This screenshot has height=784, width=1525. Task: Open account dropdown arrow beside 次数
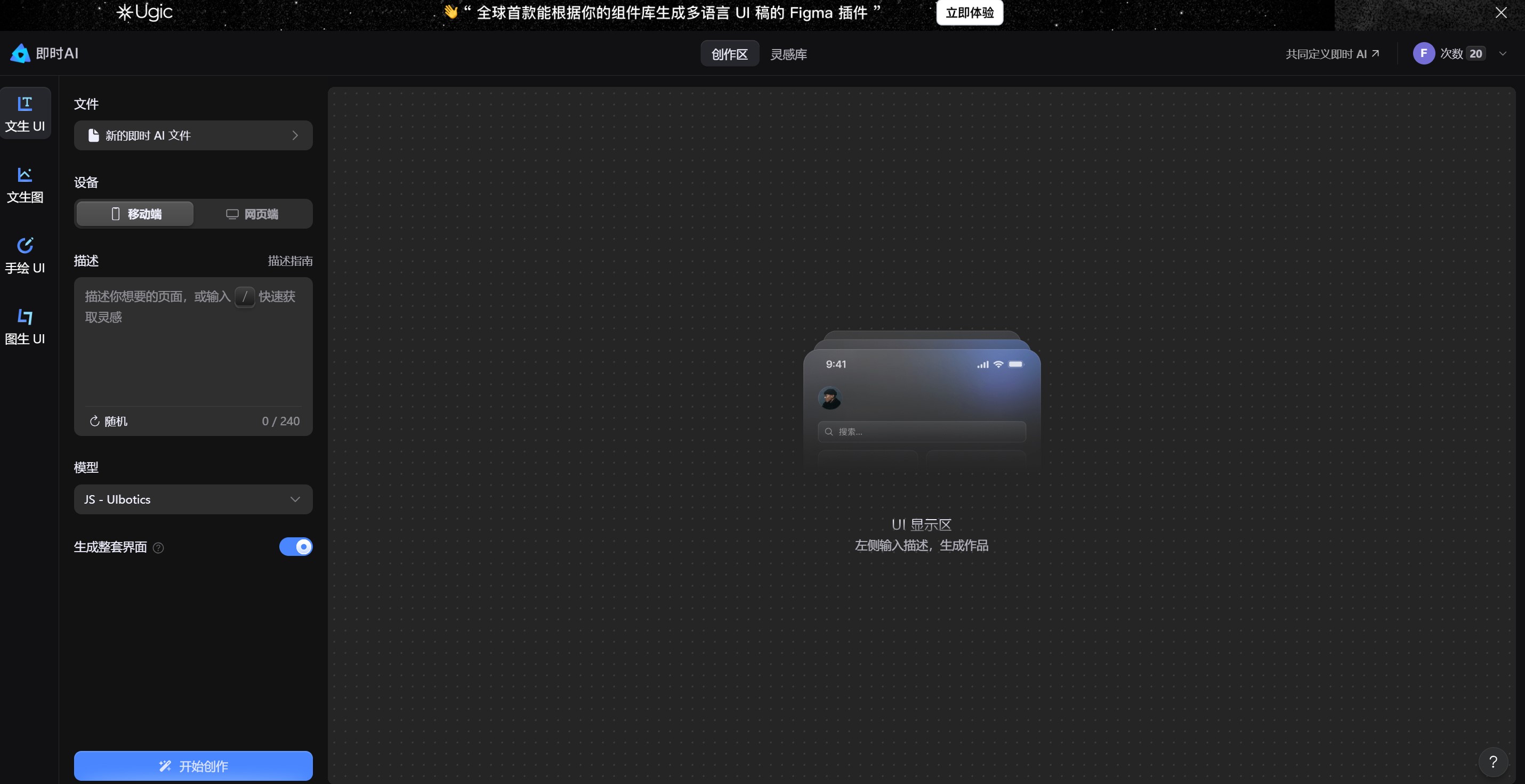(x=1503, y=53)
